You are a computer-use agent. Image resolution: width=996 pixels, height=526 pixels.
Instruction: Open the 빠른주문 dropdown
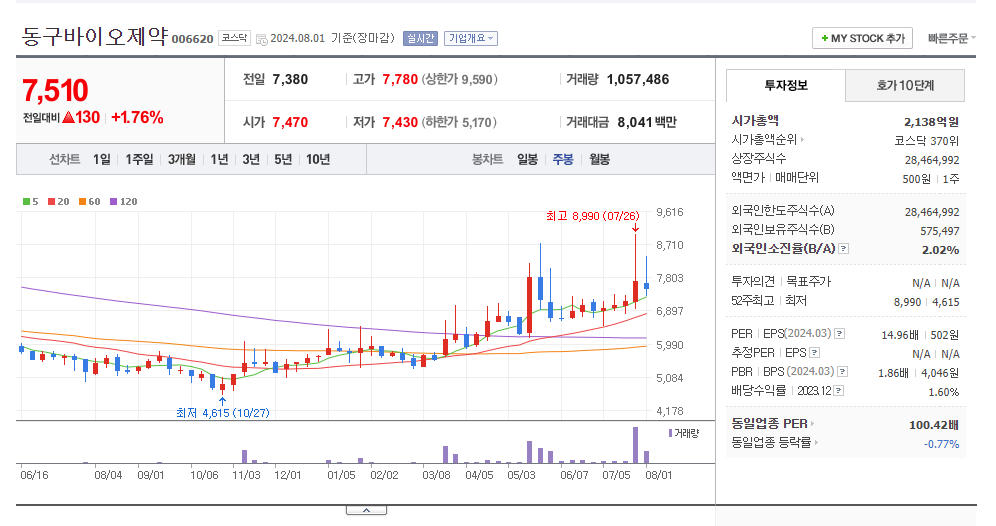(x=951, y=38)
